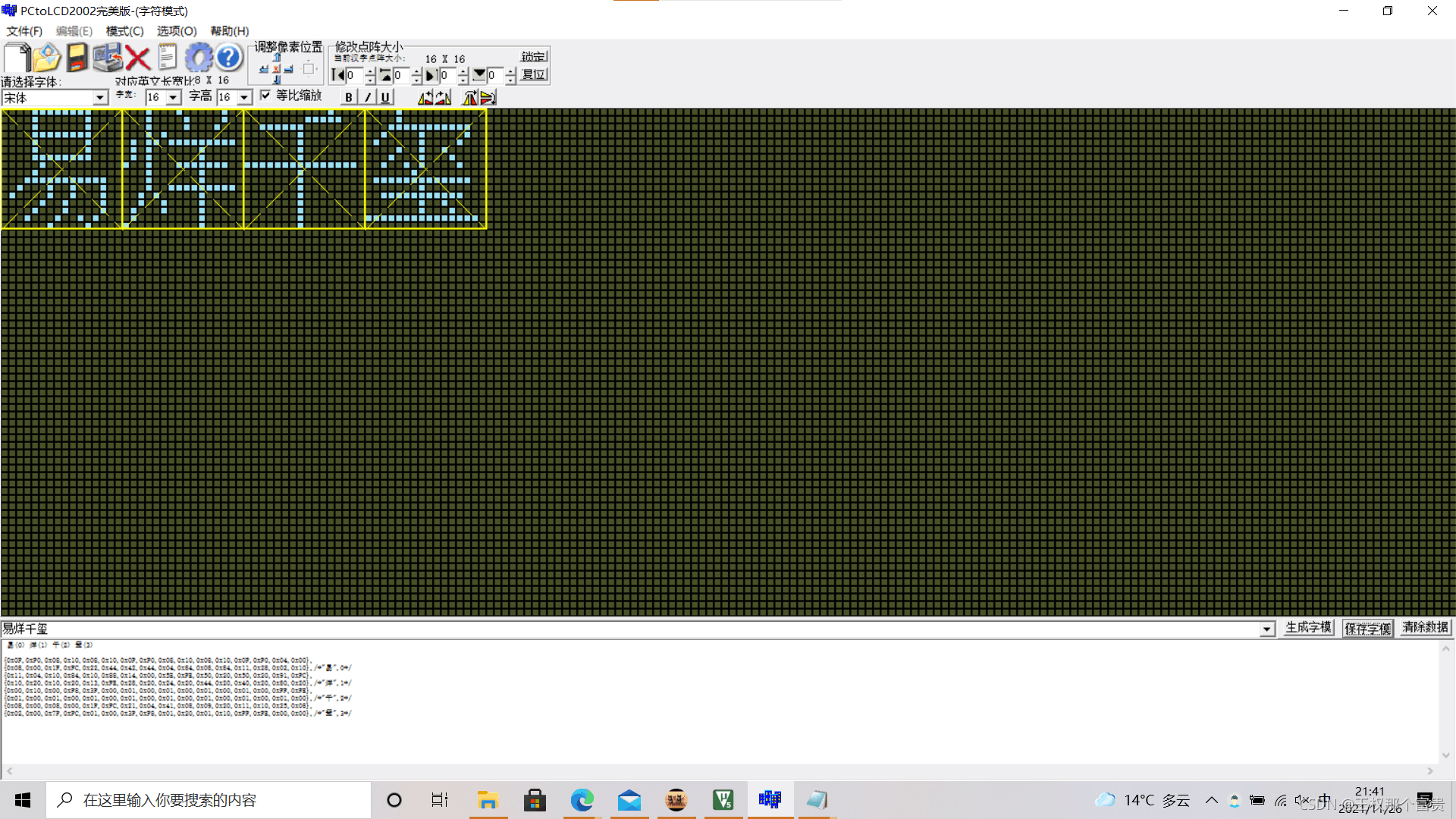Screen dimensions: 1456x819
Task: Click the red X delete icon
Action: 137,58
